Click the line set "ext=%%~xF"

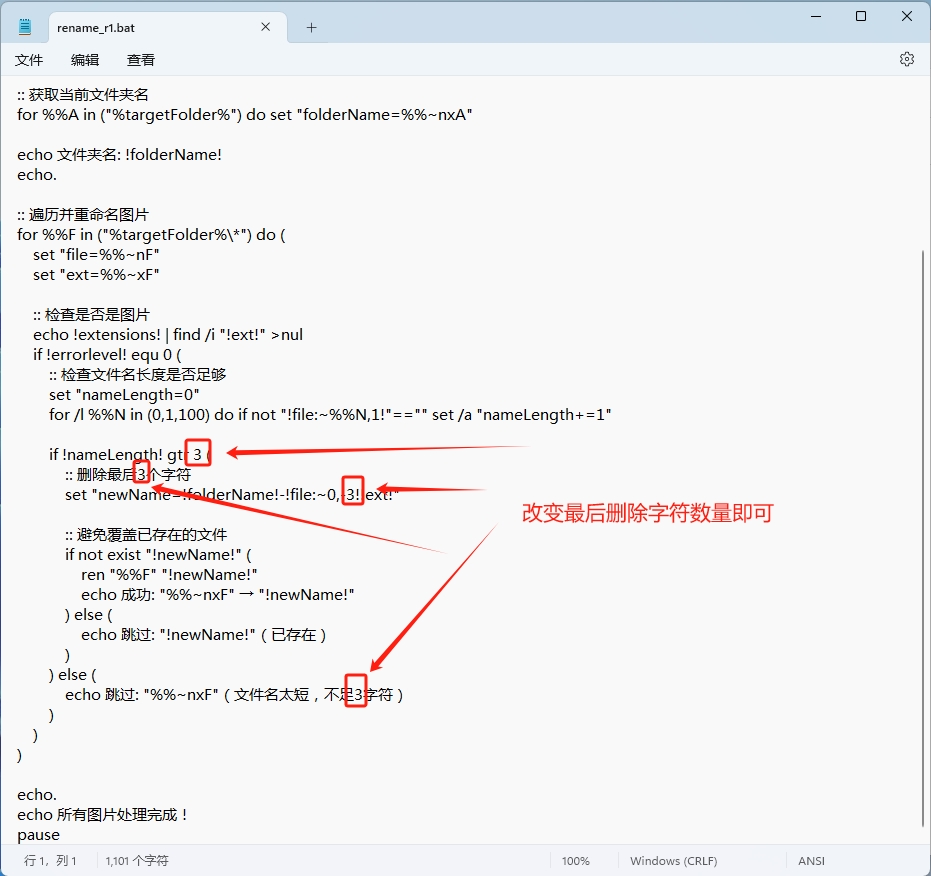pyautogui.click(x=96, y=274)
